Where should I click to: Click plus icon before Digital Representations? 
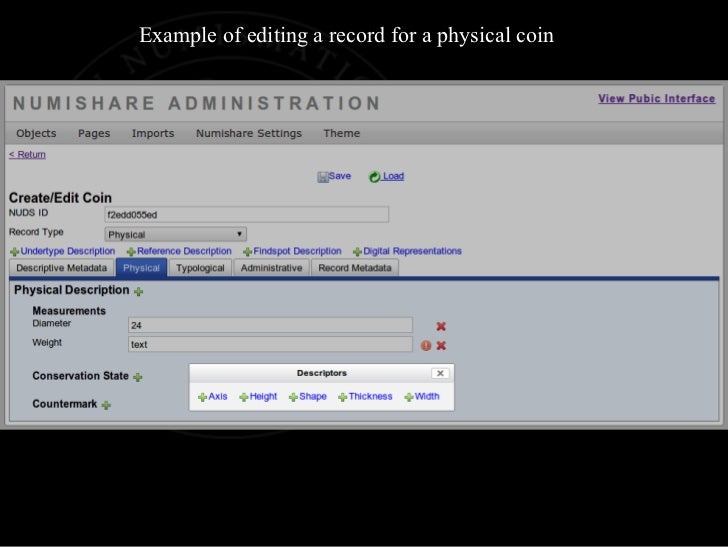tap(357, 252)
